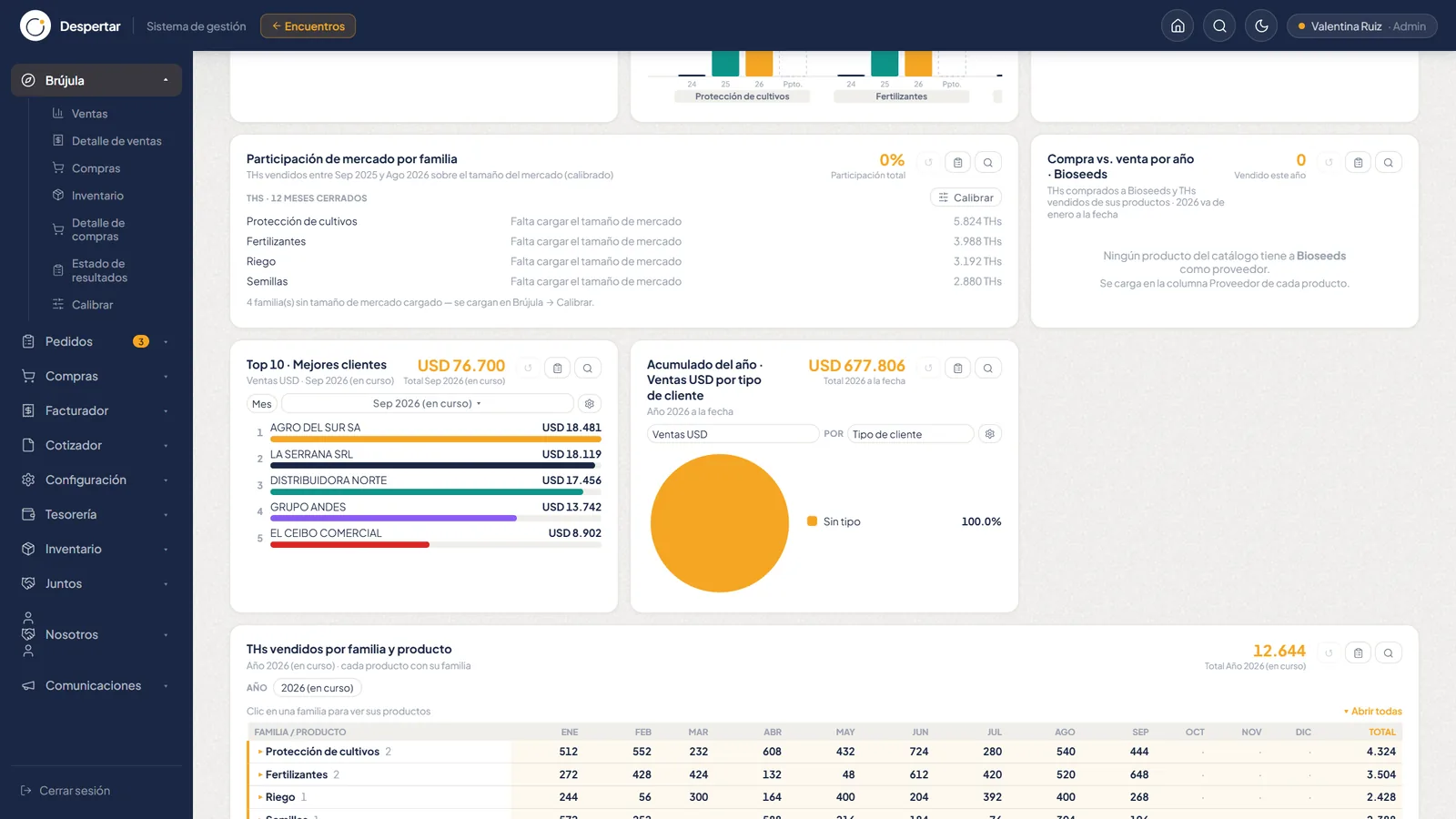Toggle dark mode moon icon
The width and height of the screenshot is (1456, 819).
[1261, 26]
